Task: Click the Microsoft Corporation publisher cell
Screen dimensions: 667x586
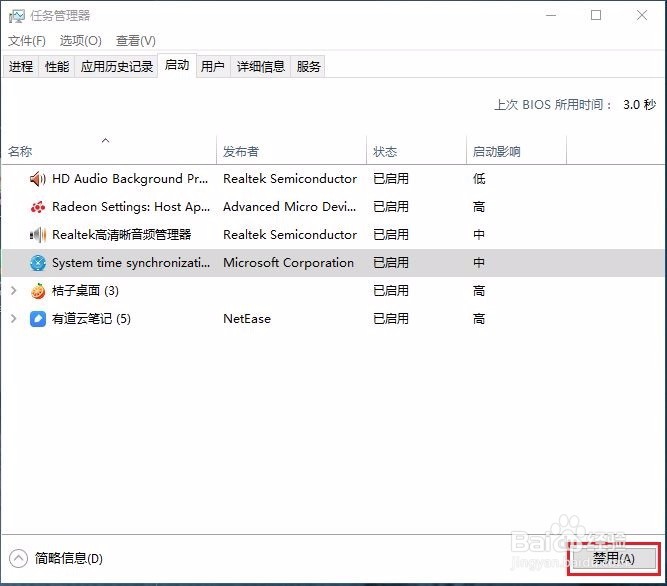Action: click(288, 263)
